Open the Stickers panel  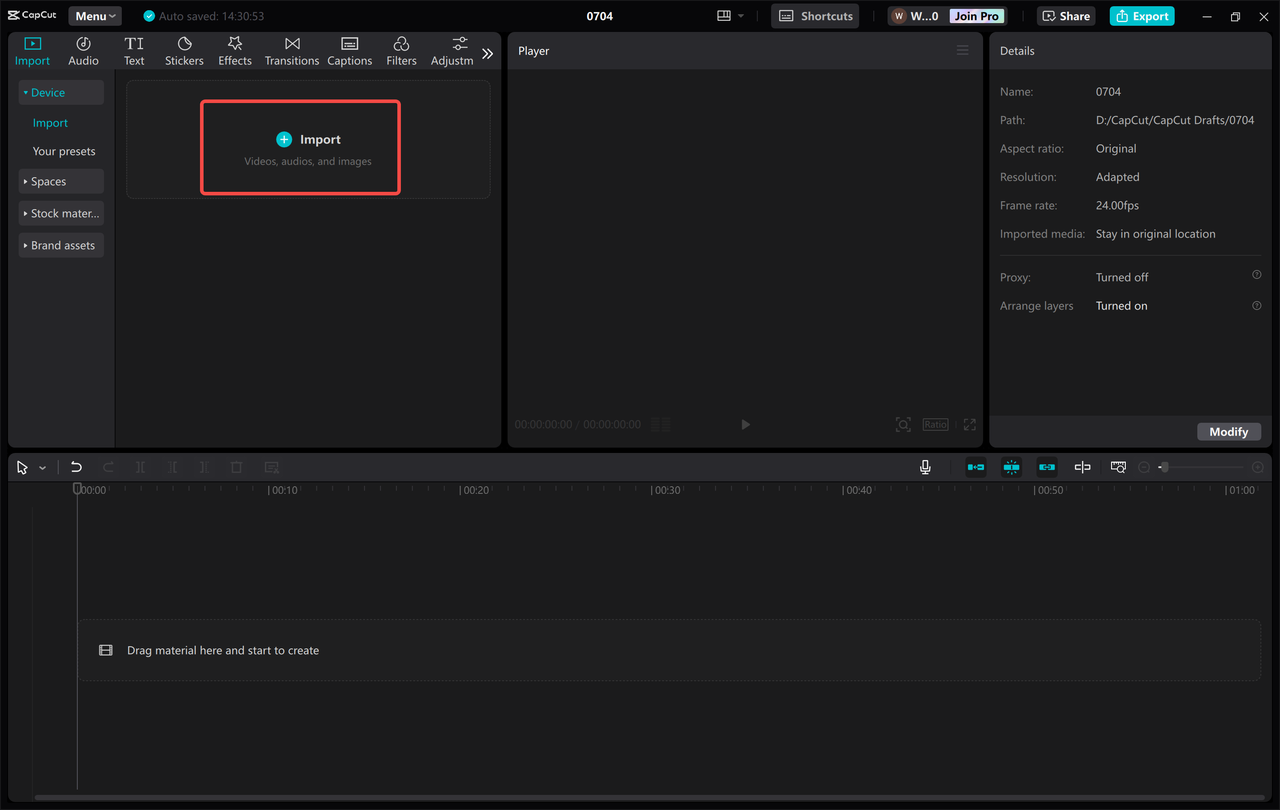[184, 50]
